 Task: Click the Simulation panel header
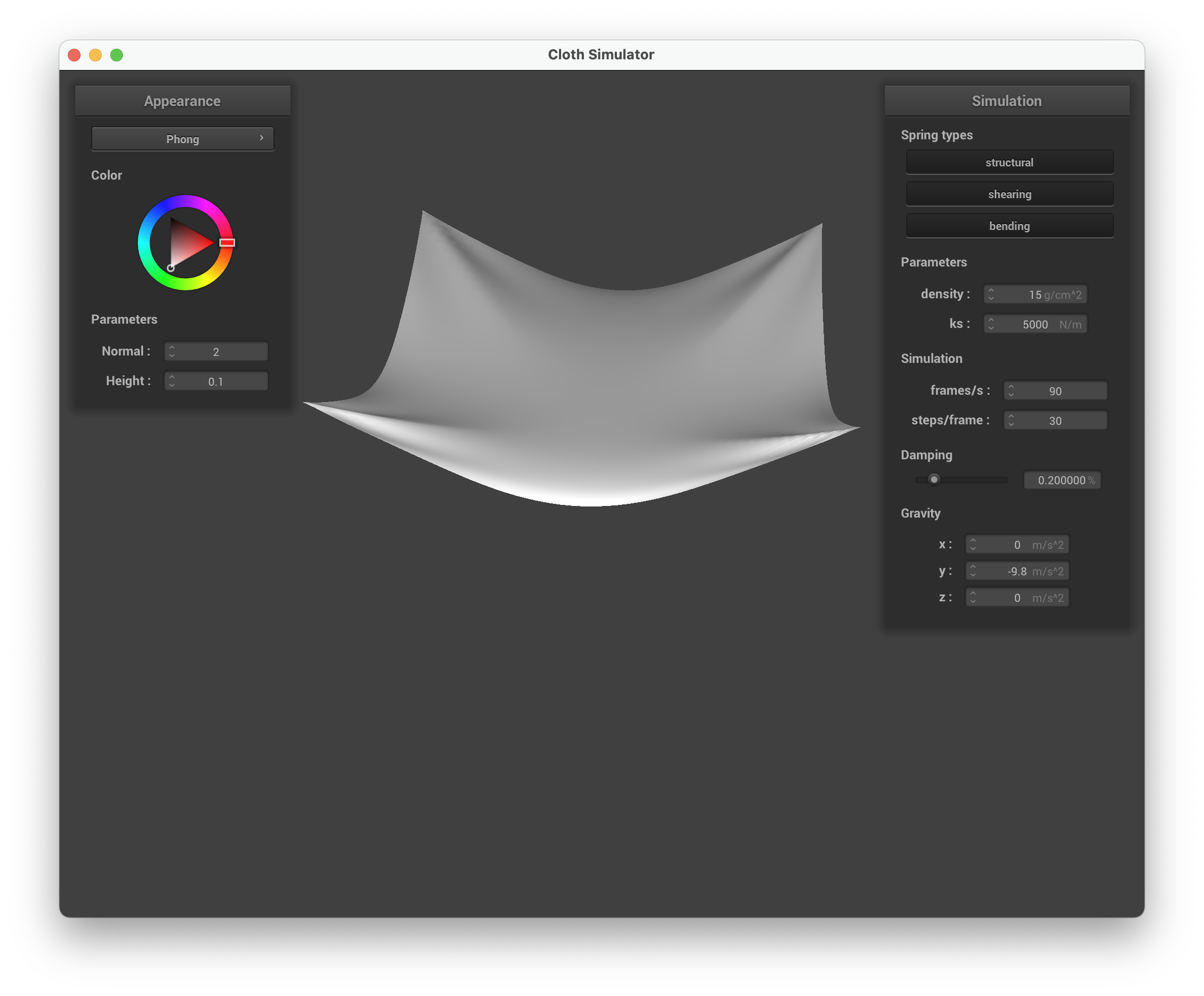click(x=1006, y=101)
